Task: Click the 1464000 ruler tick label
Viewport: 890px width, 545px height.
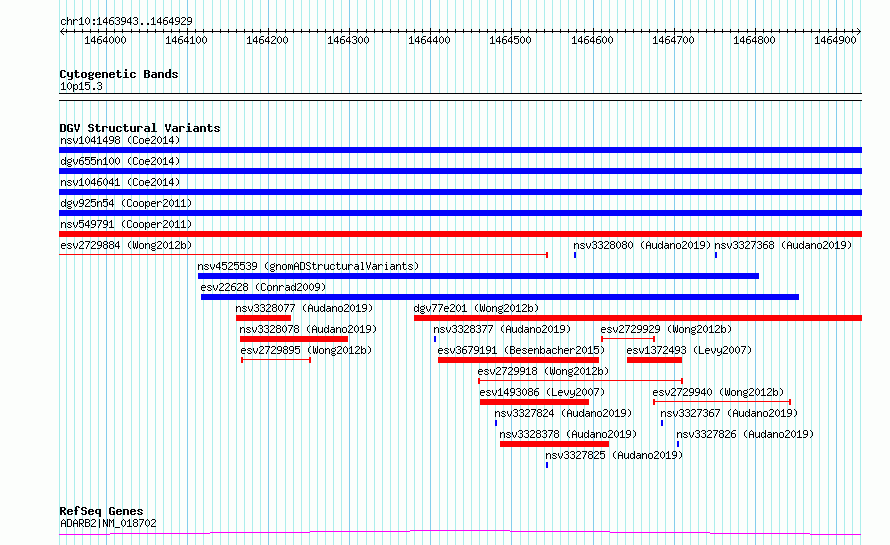Action: point(105,40)
